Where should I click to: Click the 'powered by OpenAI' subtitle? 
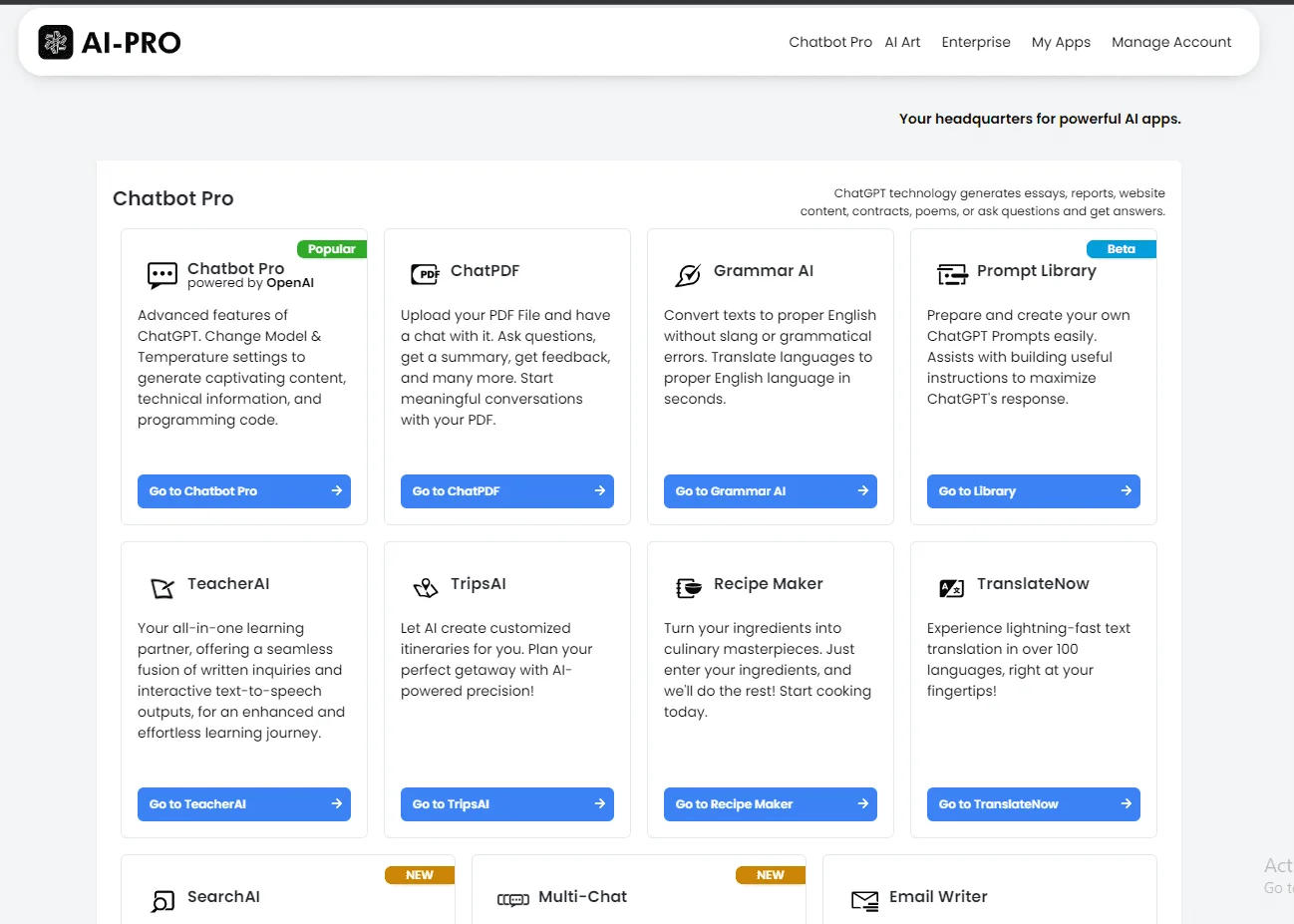(x=250, y=283)
